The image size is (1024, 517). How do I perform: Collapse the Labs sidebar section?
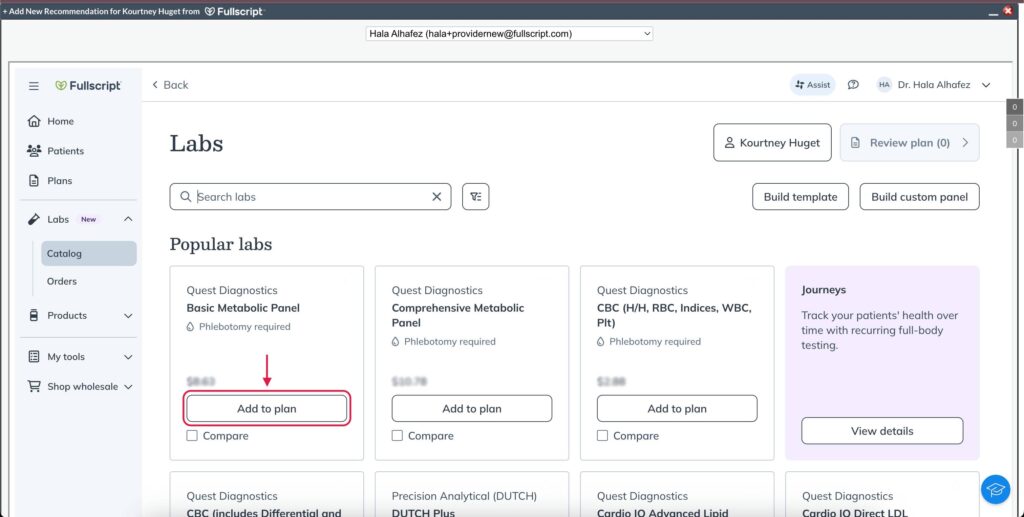128,219
